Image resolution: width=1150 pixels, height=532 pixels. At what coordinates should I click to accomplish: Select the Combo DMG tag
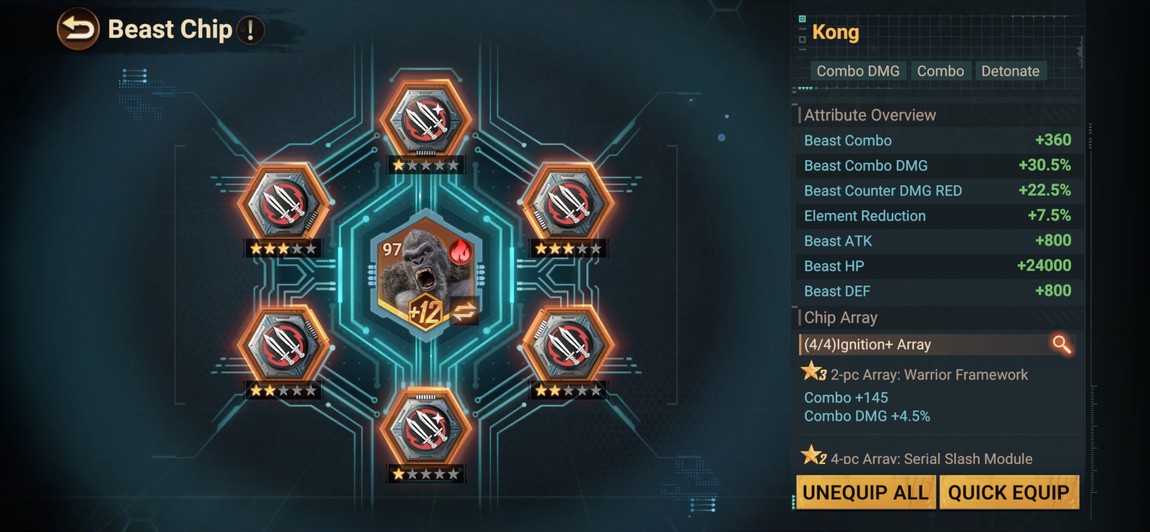(x=857, y=71)
